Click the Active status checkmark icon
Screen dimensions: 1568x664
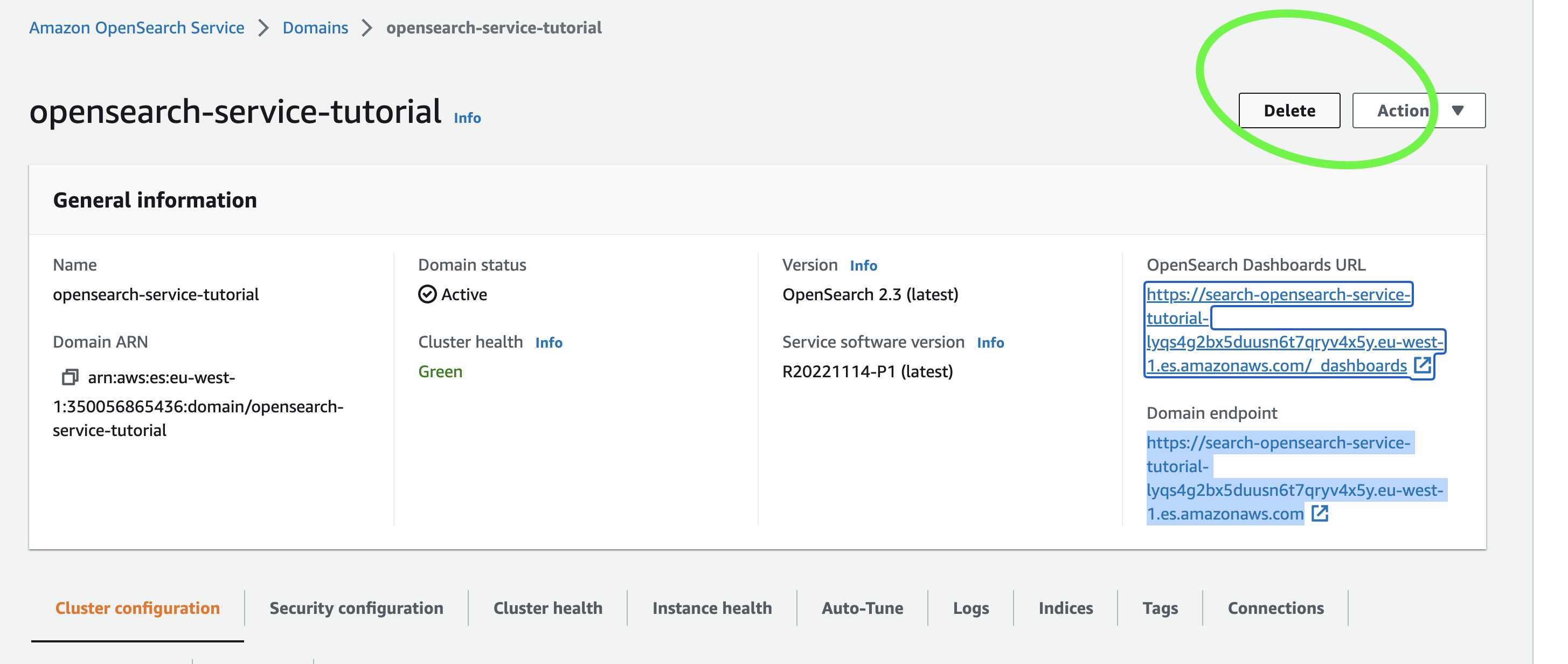[x=427, y=295]
